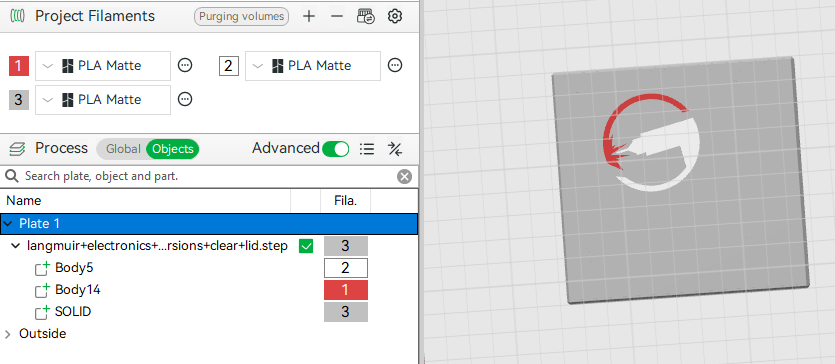The width and height of the screenshot is (835, 364).
Task: Open the process settings list icon
Action: coord(367,149)
